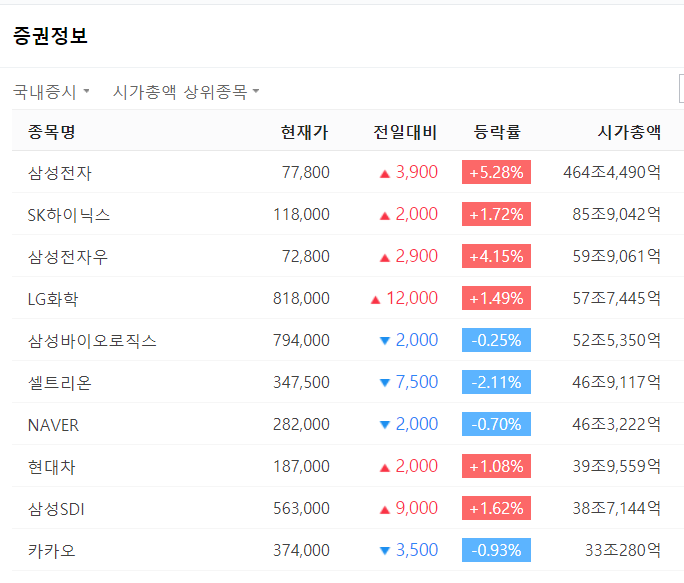Sort by 등락률 column header
This screenshot has width=684, height=583.
(497, 131)
